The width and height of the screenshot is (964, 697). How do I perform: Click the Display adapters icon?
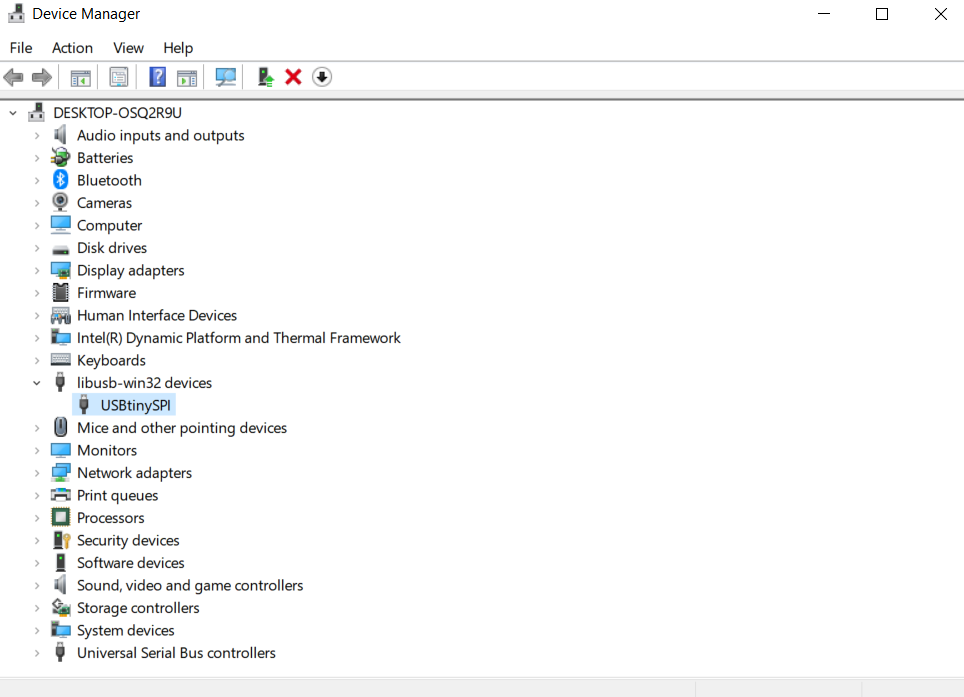[x=60, y=270]
